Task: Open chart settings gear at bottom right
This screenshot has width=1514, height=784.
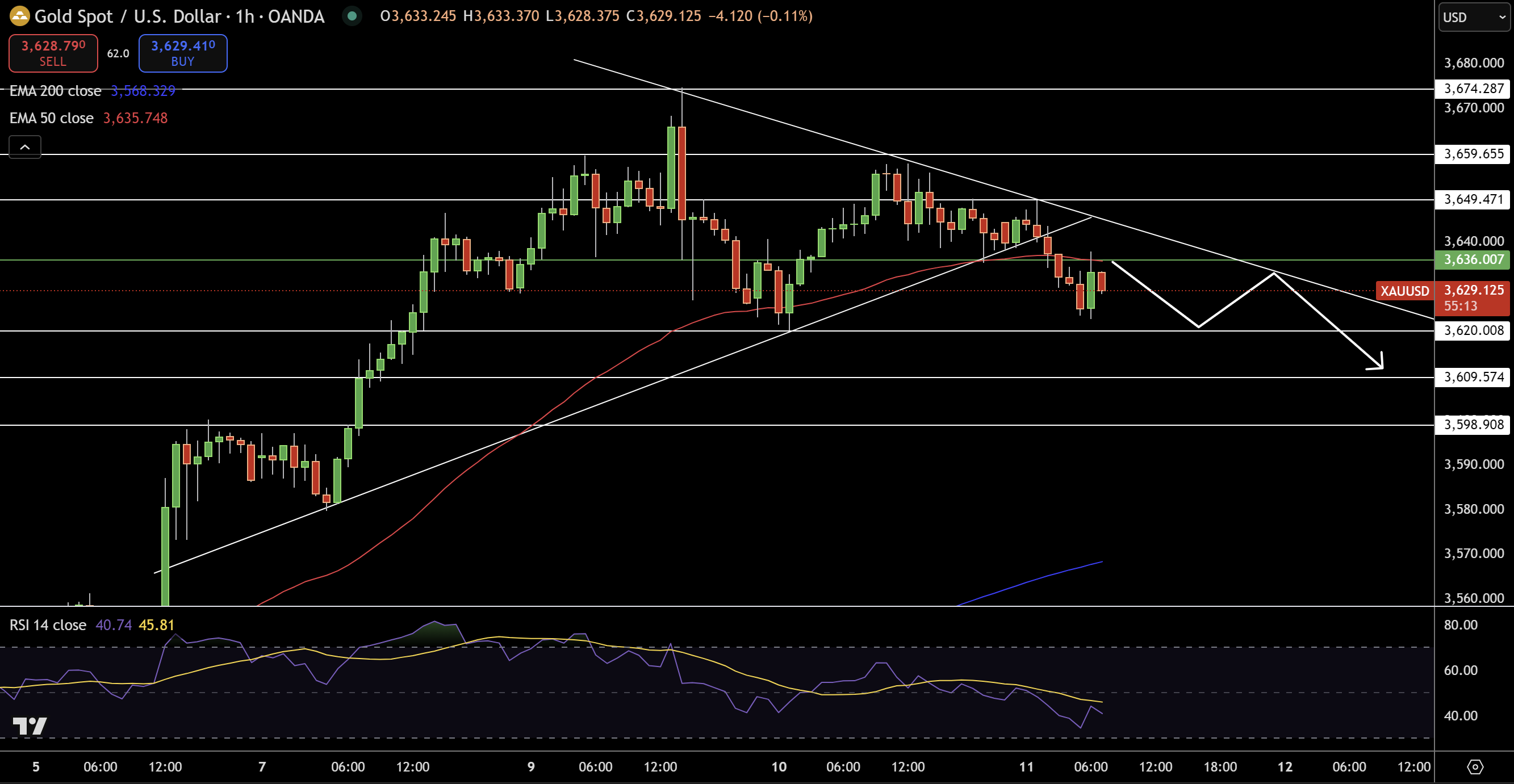Action: (1475, 767)
